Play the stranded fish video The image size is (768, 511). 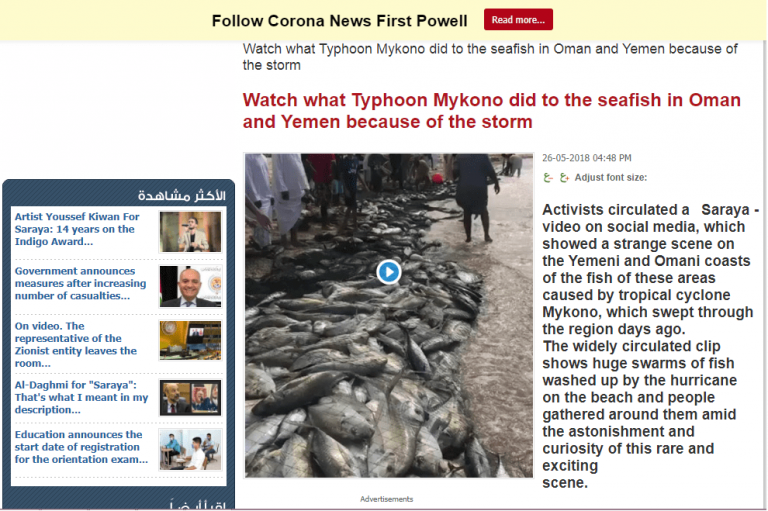click(389, 272)
